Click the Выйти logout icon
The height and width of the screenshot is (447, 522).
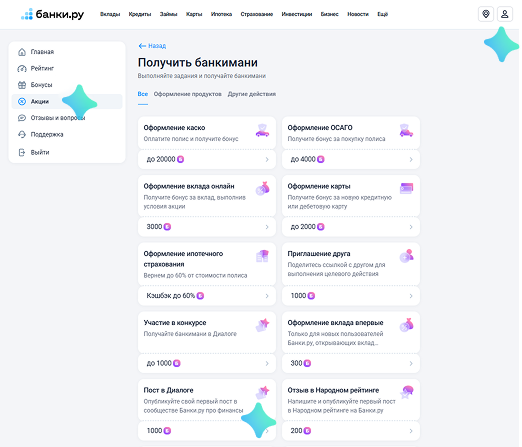22,152
